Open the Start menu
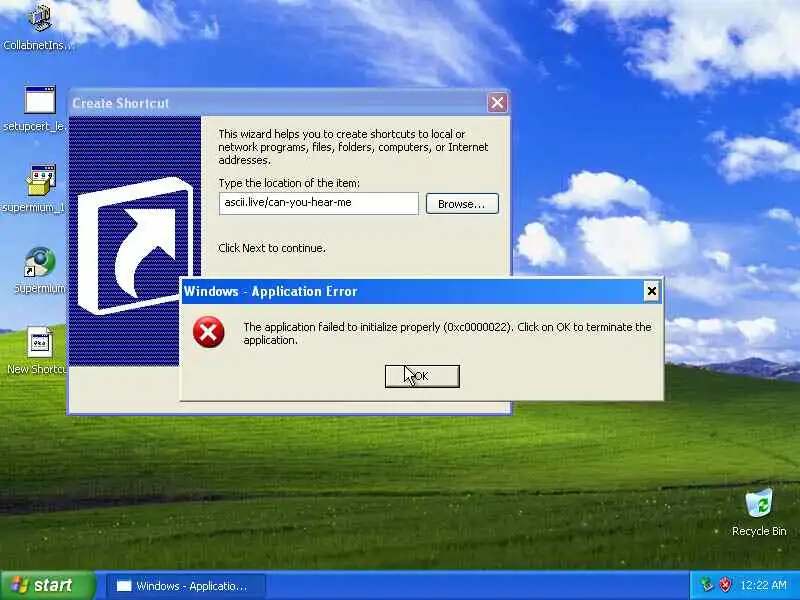This screenshot has width=800, height=600. [x=48, y=585]
